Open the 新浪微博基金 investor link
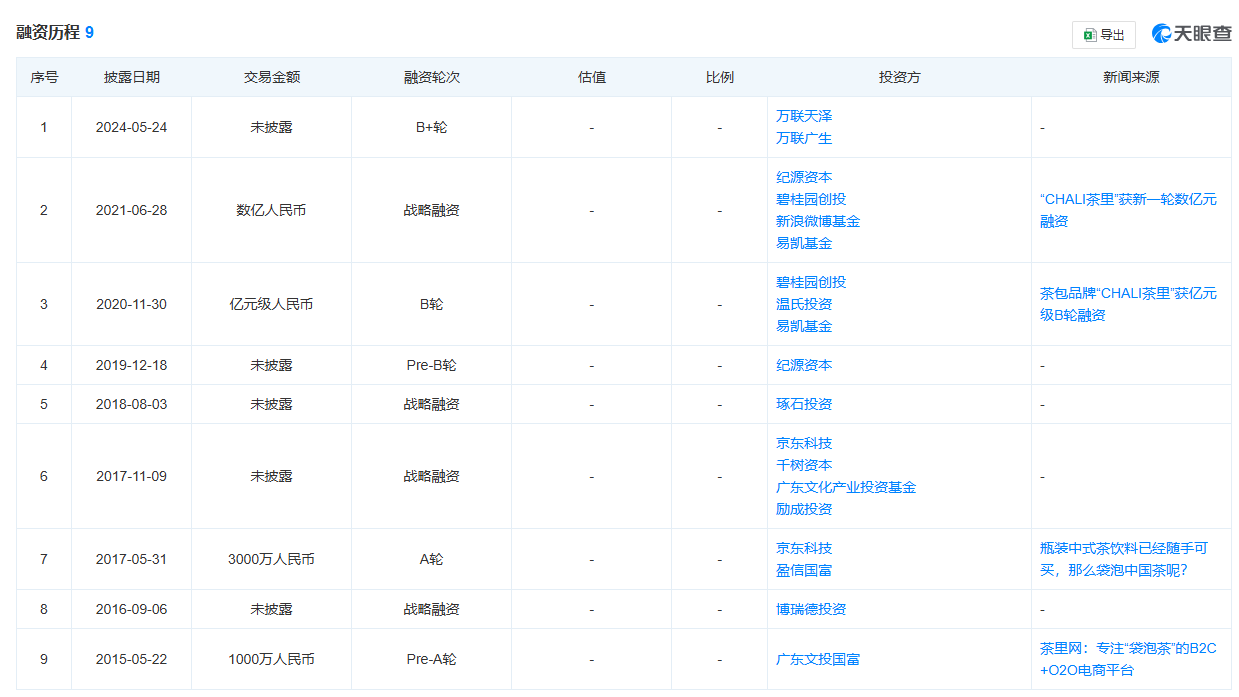The width and height of the screenshot is (1239, 697). 817,220
